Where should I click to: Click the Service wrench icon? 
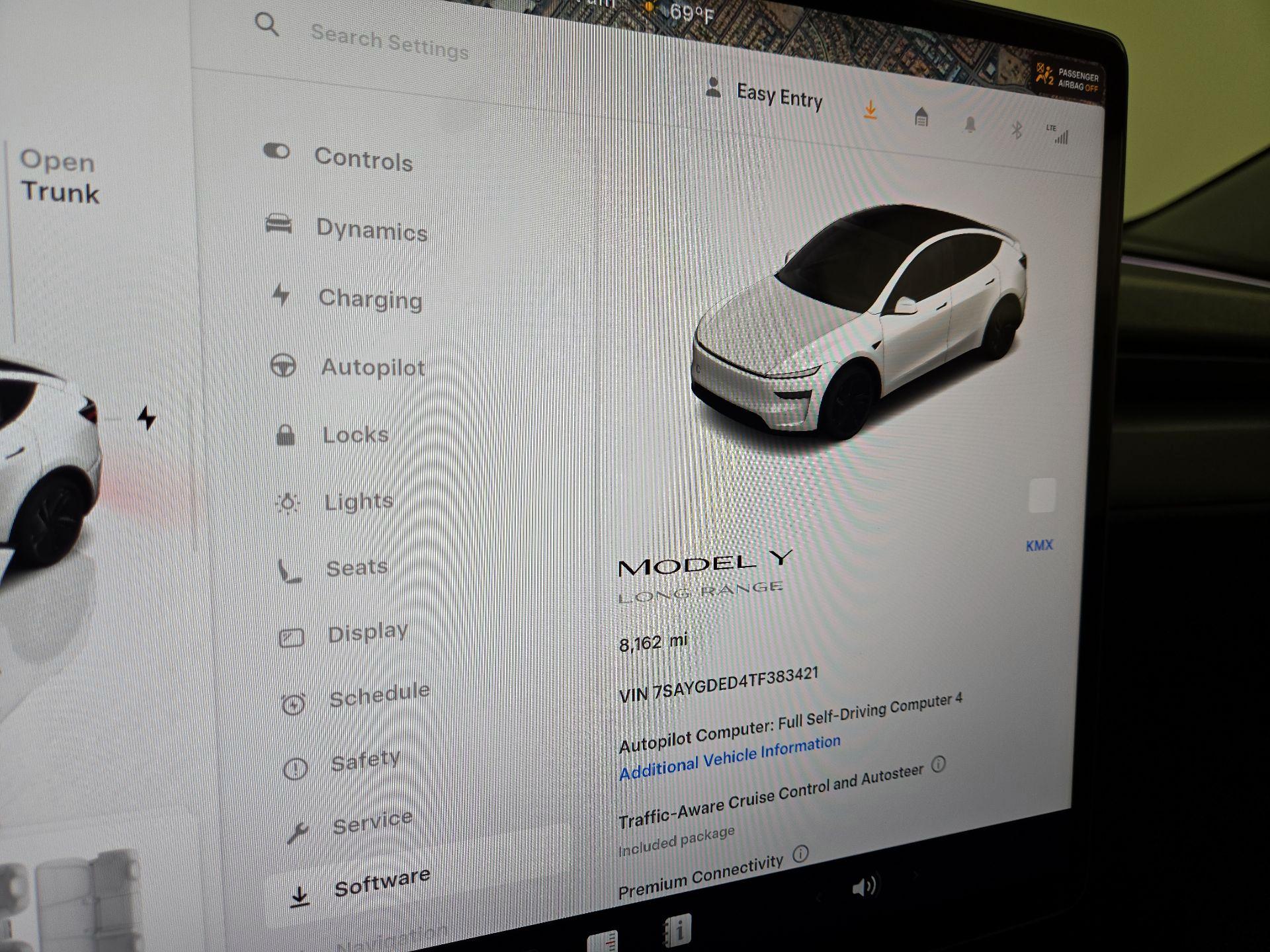(x=297, y=833)
